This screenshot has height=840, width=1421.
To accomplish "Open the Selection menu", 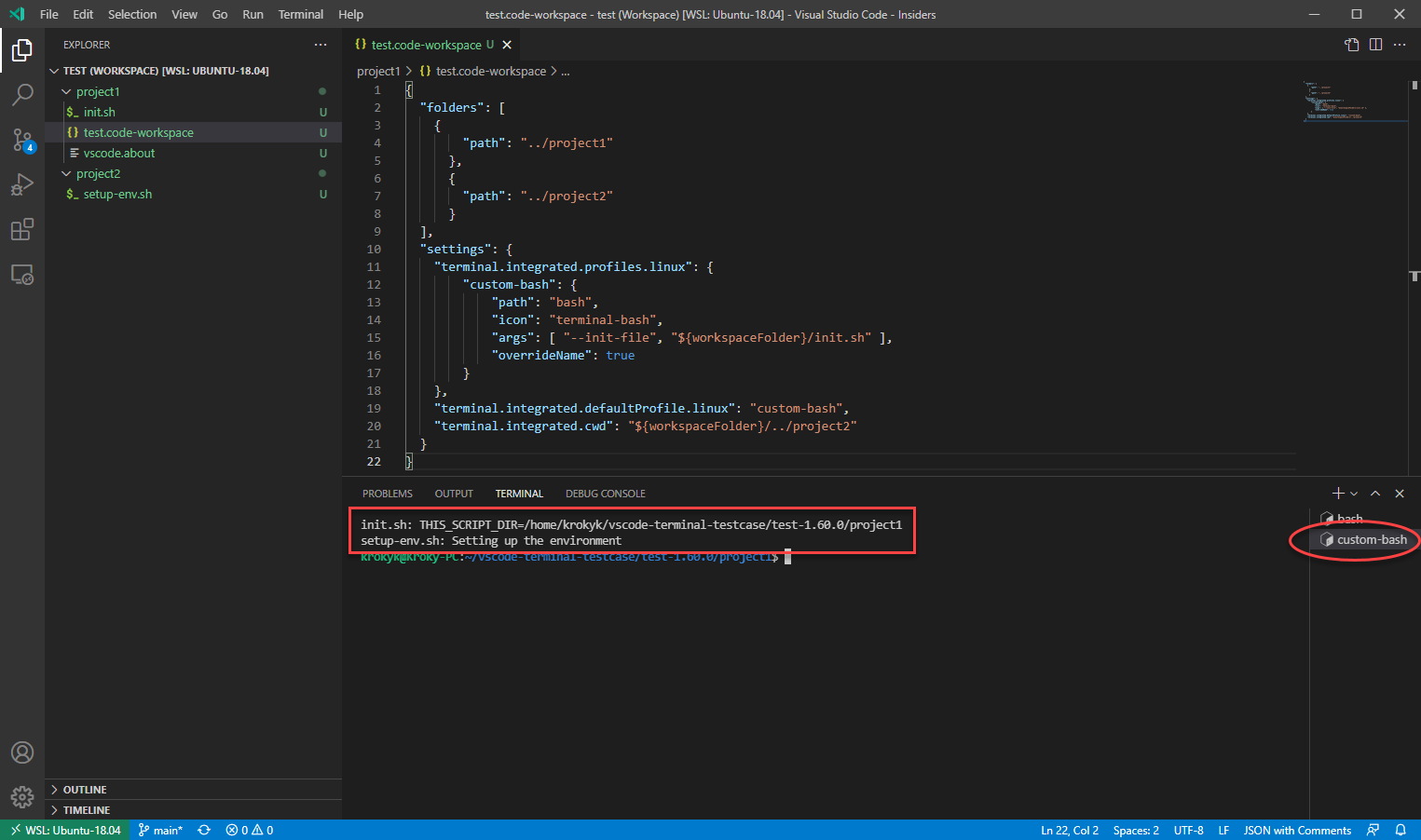I will click(132, 14).
